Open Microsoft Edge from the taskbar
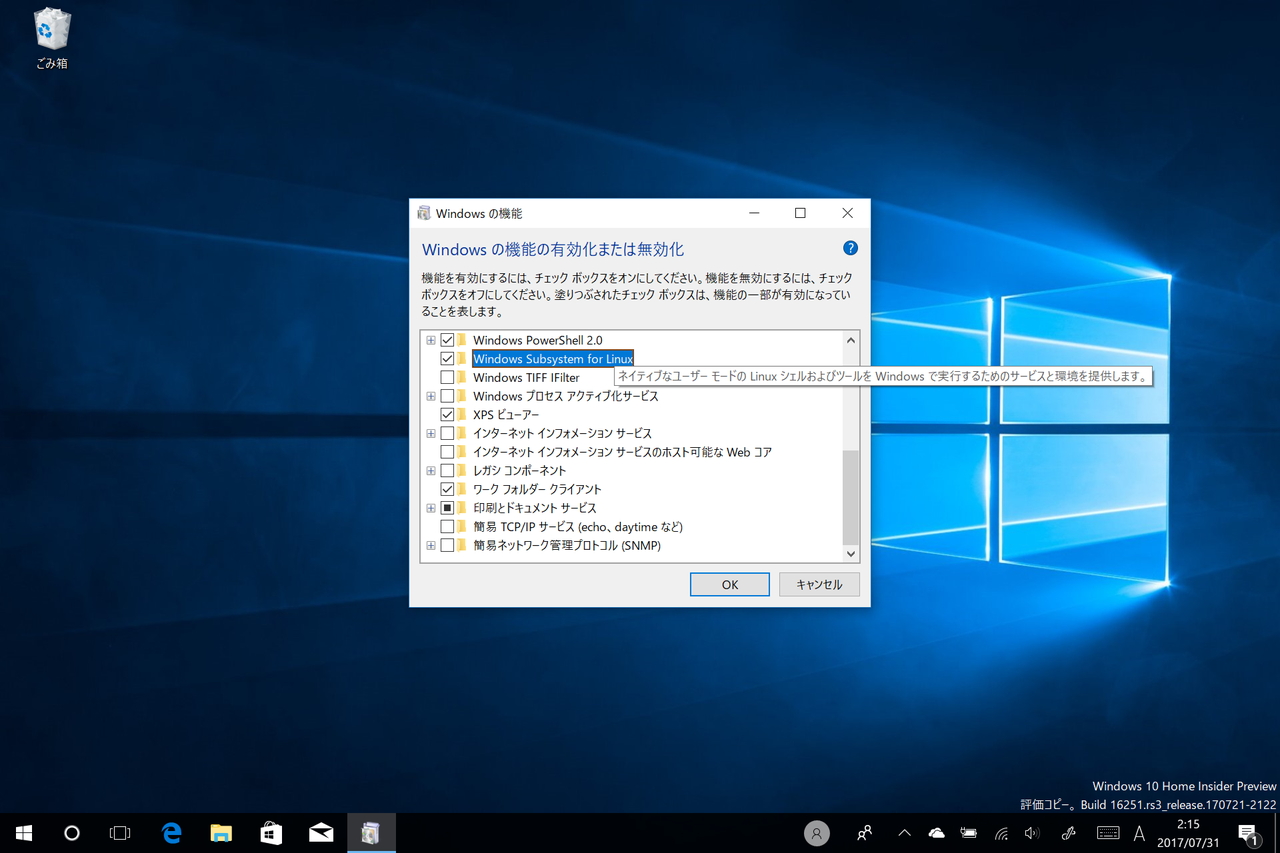This screenshot has width=1280, height=853. tap(171, 832)
